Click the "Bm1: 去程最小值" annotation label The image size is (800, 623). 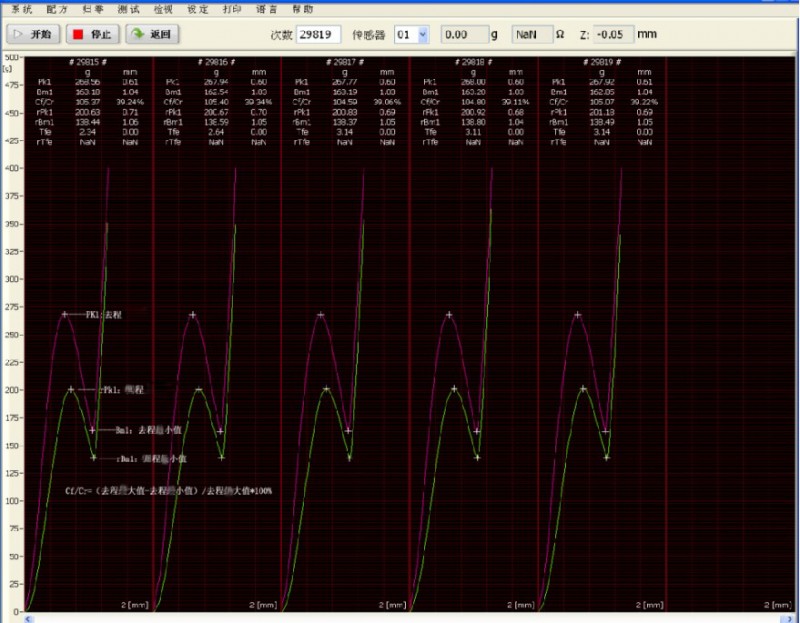click(148, 430)
